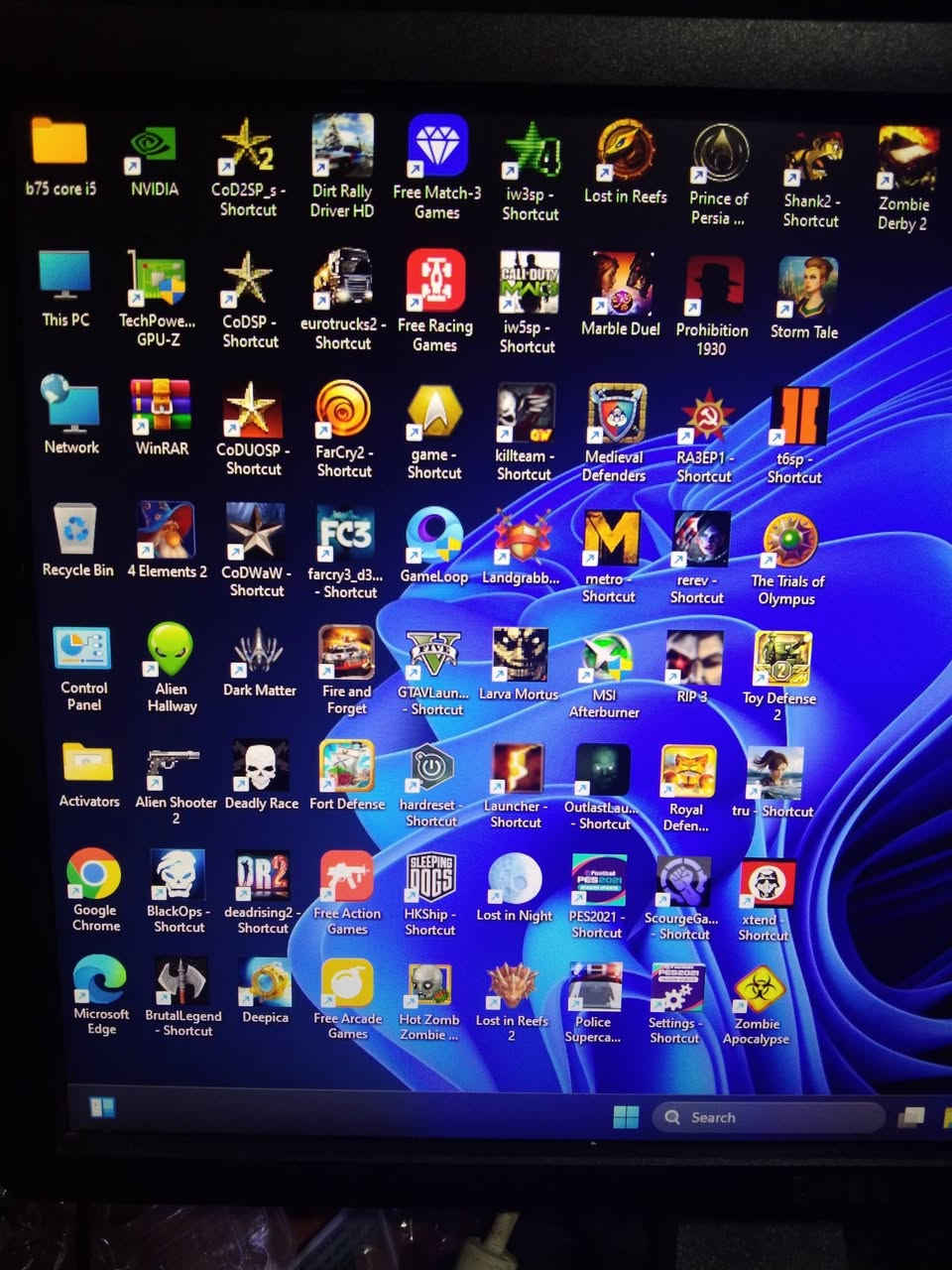Open Free Racing Games icon
Screen dimensions: 952x1270
435,281
